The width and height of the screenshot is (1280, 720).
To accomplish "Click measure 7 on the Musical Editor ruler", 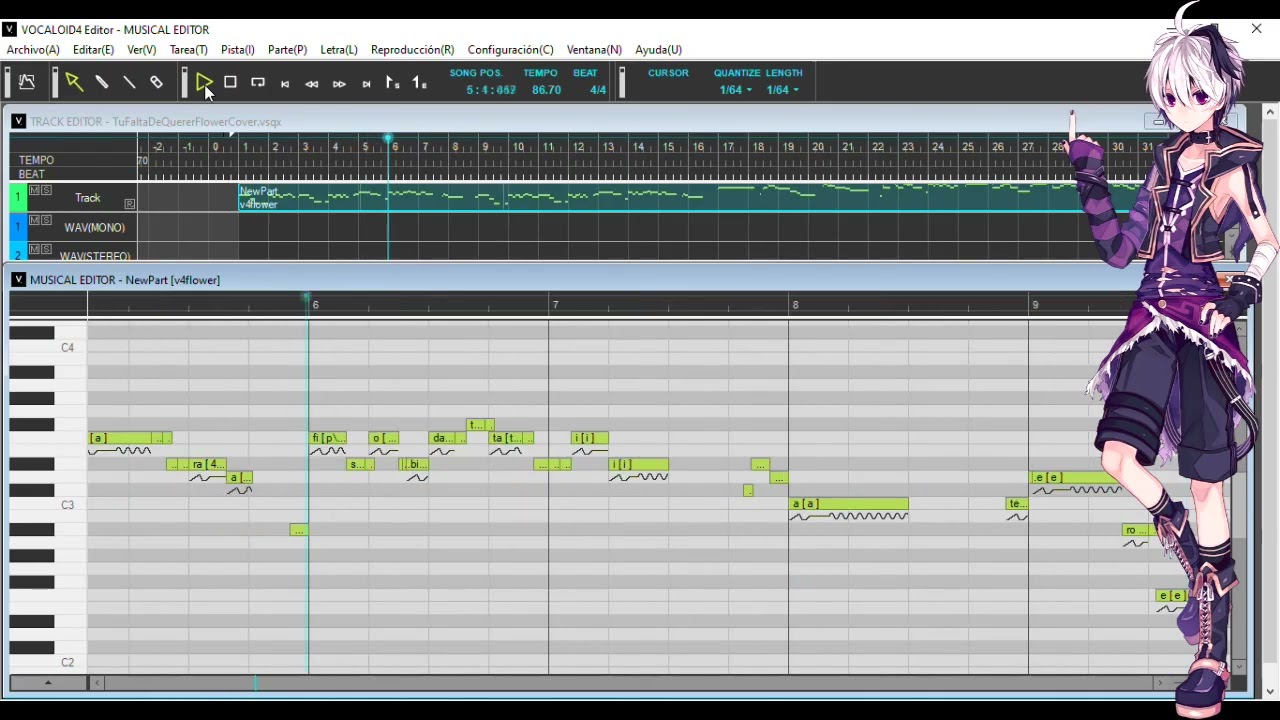I will [555, 305].
